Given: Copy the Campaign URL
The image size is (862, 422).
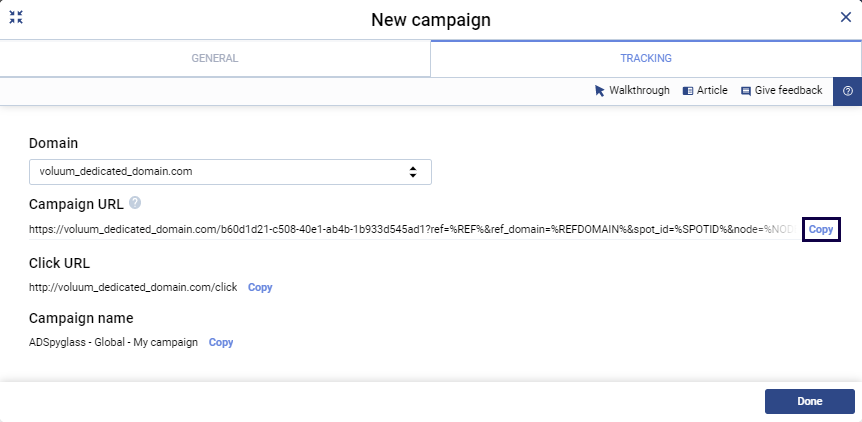Looking at the screenshot, I should click(x=821, y=229).
